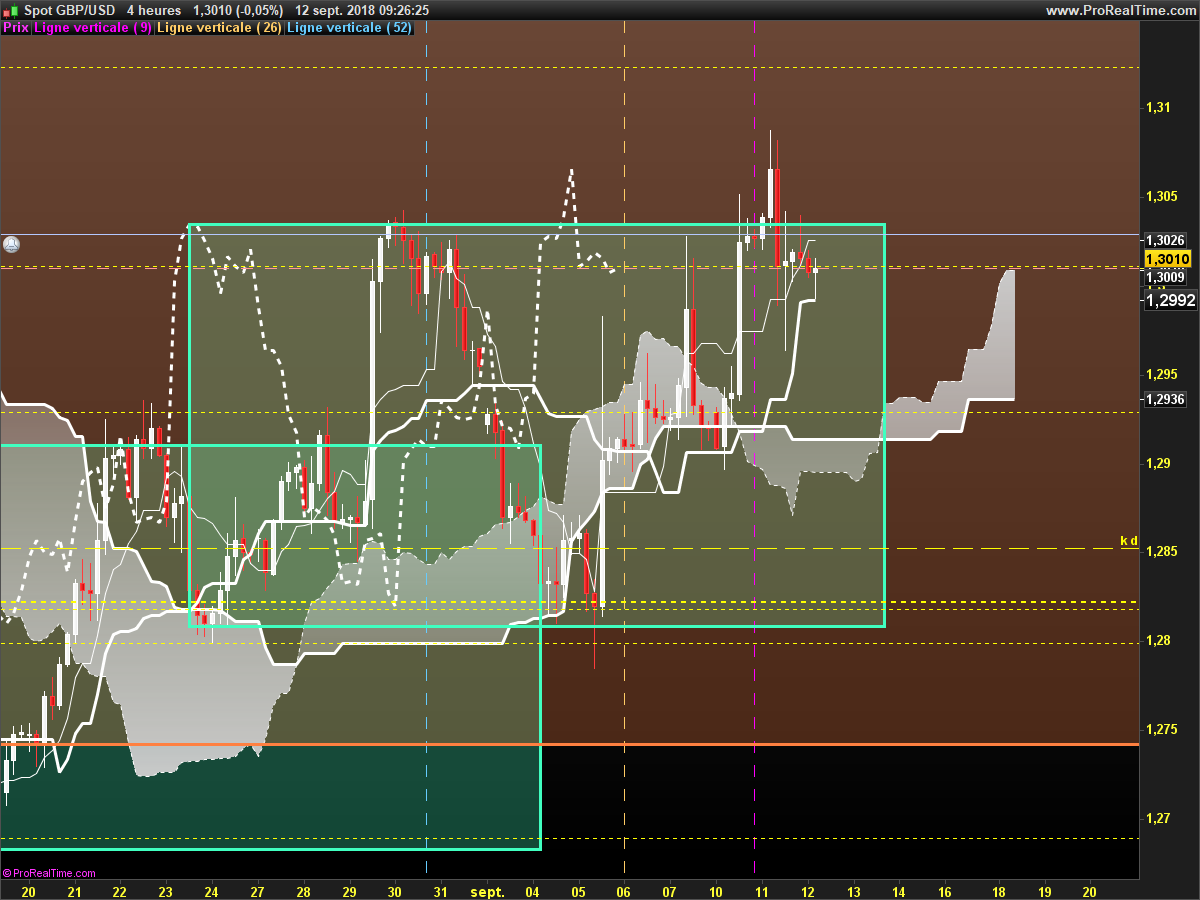Click the 1,275 price axis label
Screen dimensions: 1200x900
[x=1161, y=729]
